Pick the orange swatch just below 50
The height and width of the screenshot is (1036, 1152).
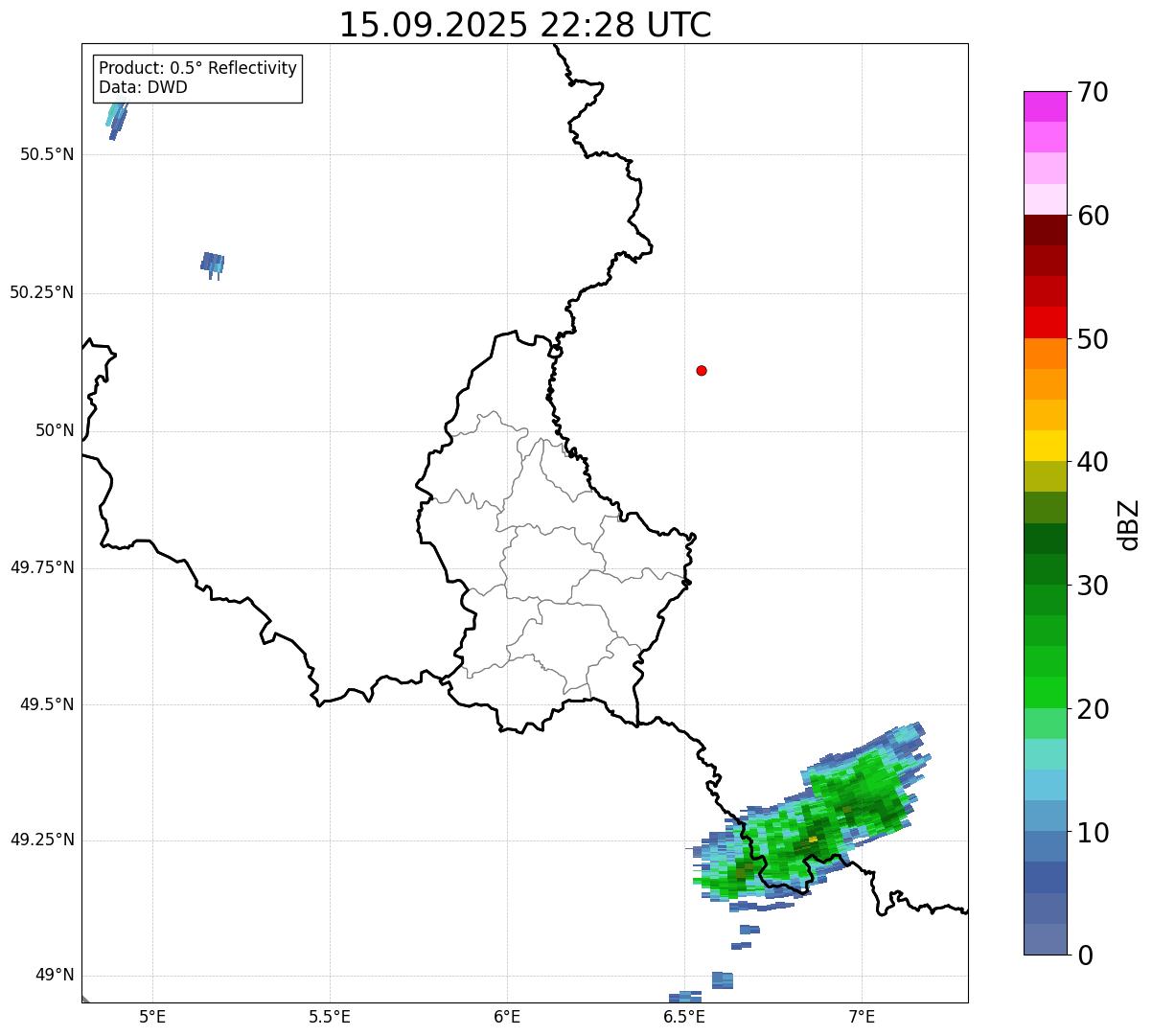click(1046, 354)
